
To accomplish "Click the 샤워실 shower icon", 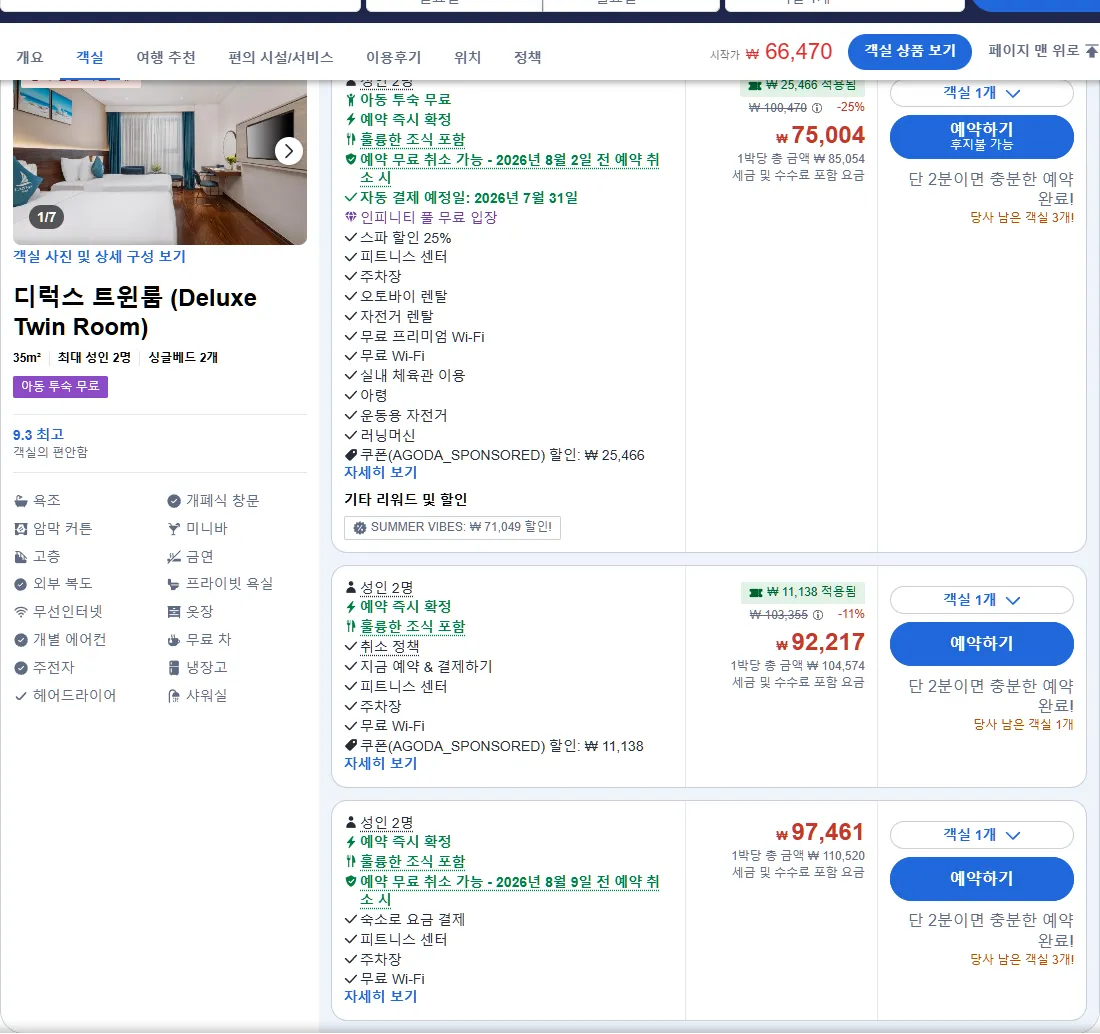I will [x=174, y=696].
